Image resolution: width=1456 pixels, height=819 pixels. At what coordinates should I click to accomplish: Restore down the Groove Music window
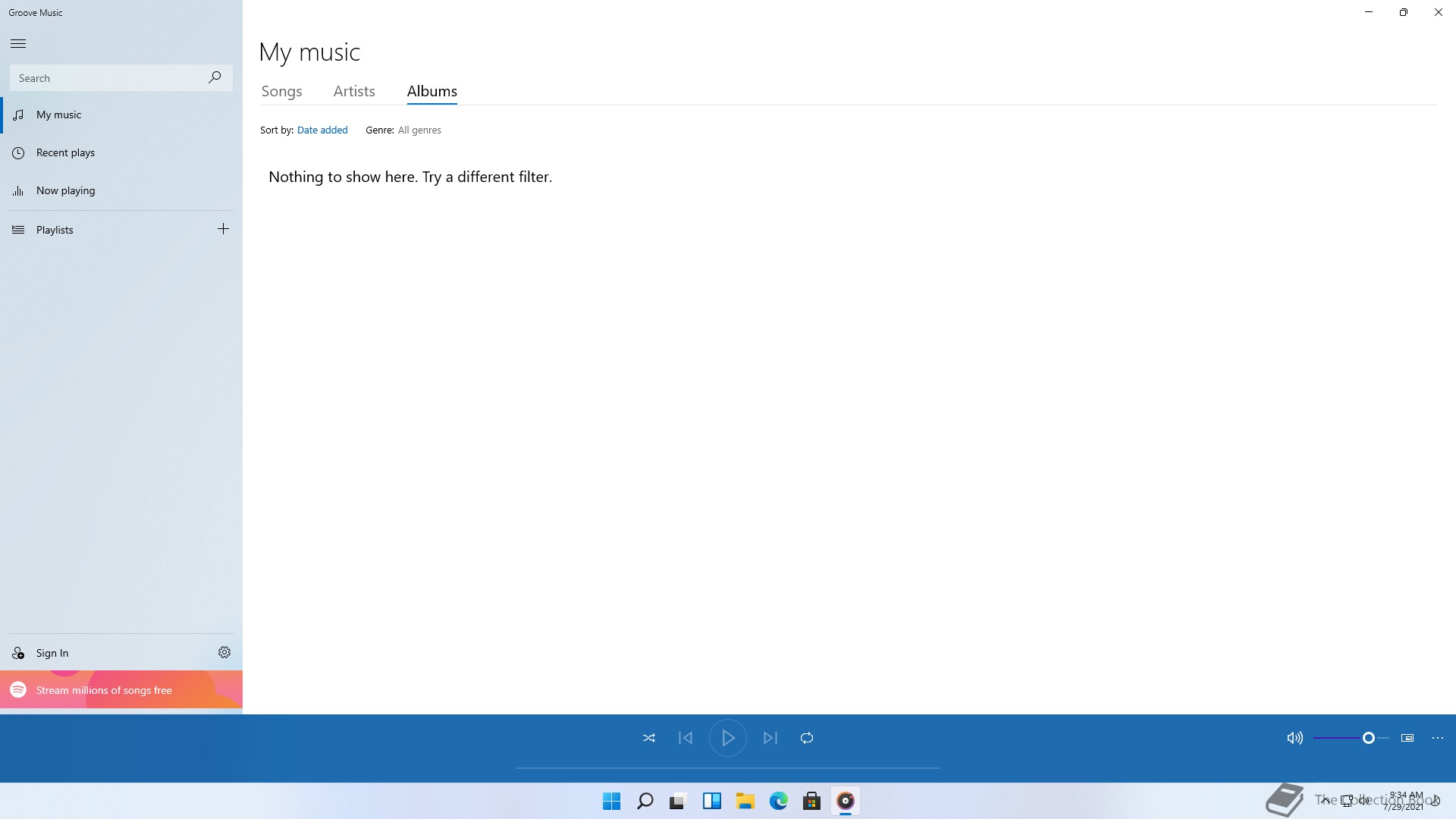click(x=1404, y=12)
